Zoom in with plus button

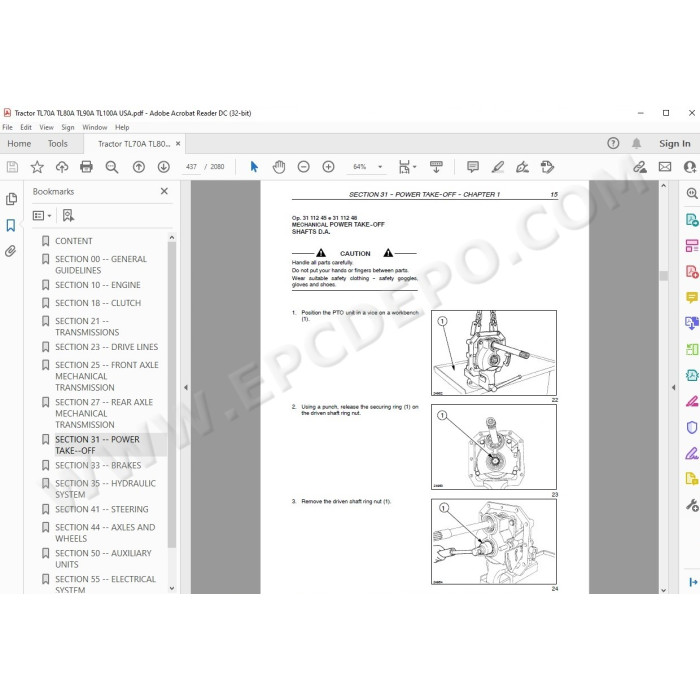(329, 167)
